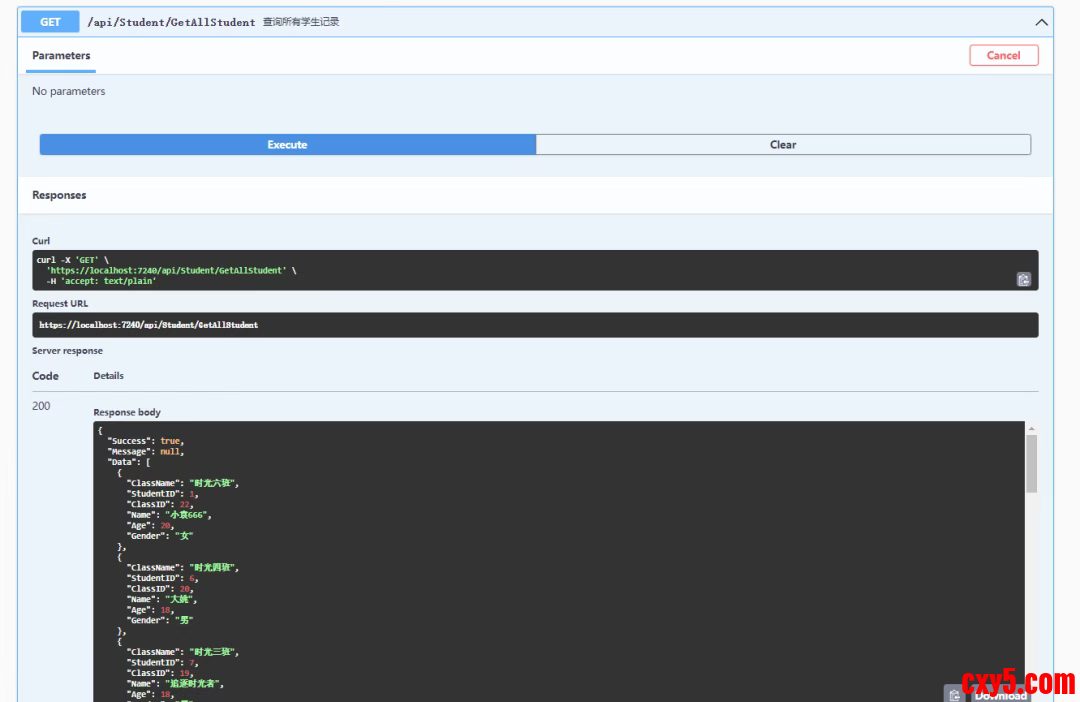Image resolution: width=1080 pixels, height=702 pixels.
Task: Collapse the GetAllStudent endpoint with chevron
Action: click(x=1041, y=22)
